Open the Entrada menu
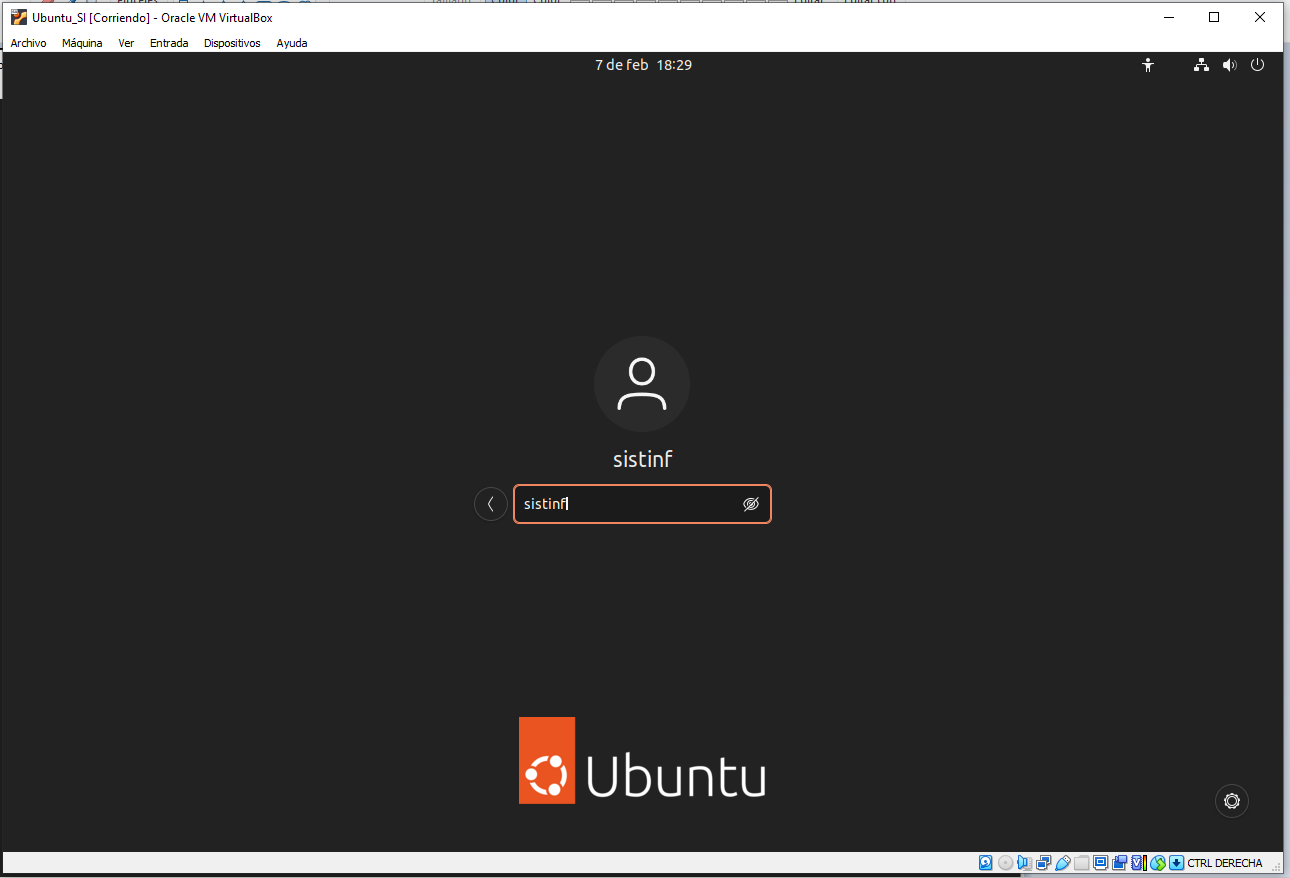 tap(169, 43)
